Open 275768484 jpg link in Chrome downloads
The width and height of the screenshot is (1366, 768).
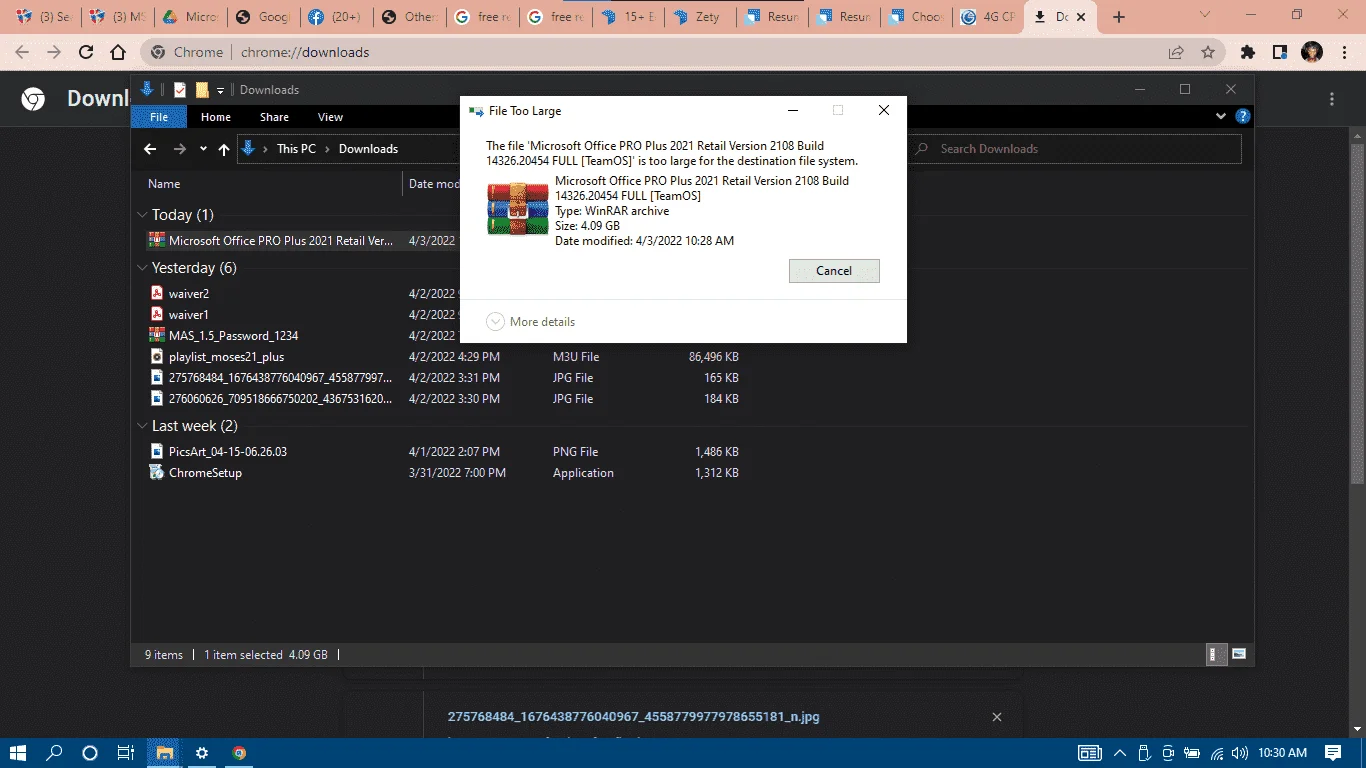634,717
